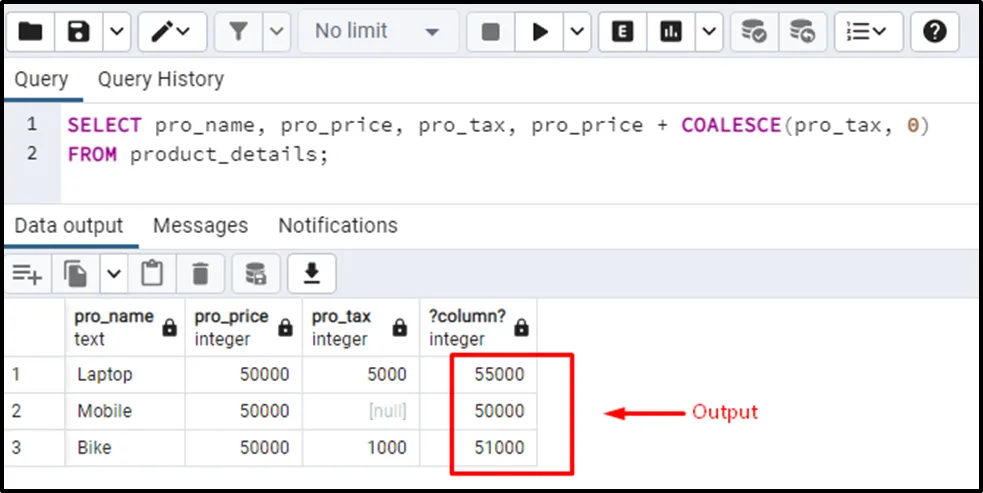Image resolution: width=983 pixels, height=493 pixels.
Task: Click the Filter funnel icon
Action: [x=238, y=32]
